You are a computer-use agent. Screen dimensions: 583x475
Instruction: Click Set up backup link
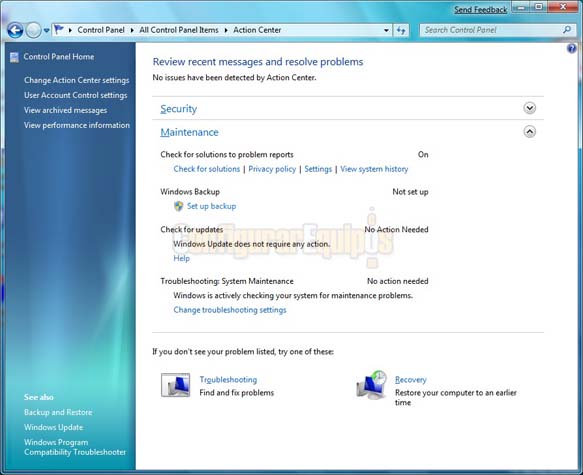(x=212, y=206)
